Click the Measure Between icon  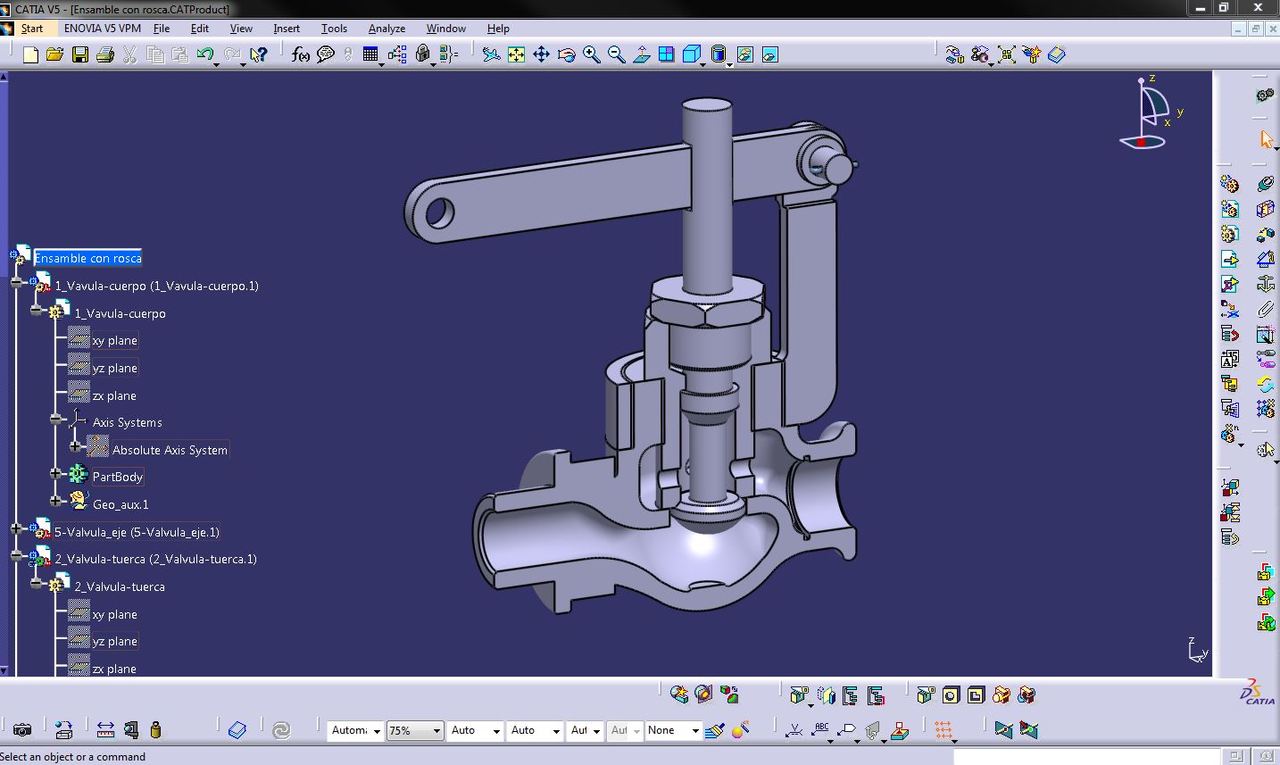[x=105, y=731]
